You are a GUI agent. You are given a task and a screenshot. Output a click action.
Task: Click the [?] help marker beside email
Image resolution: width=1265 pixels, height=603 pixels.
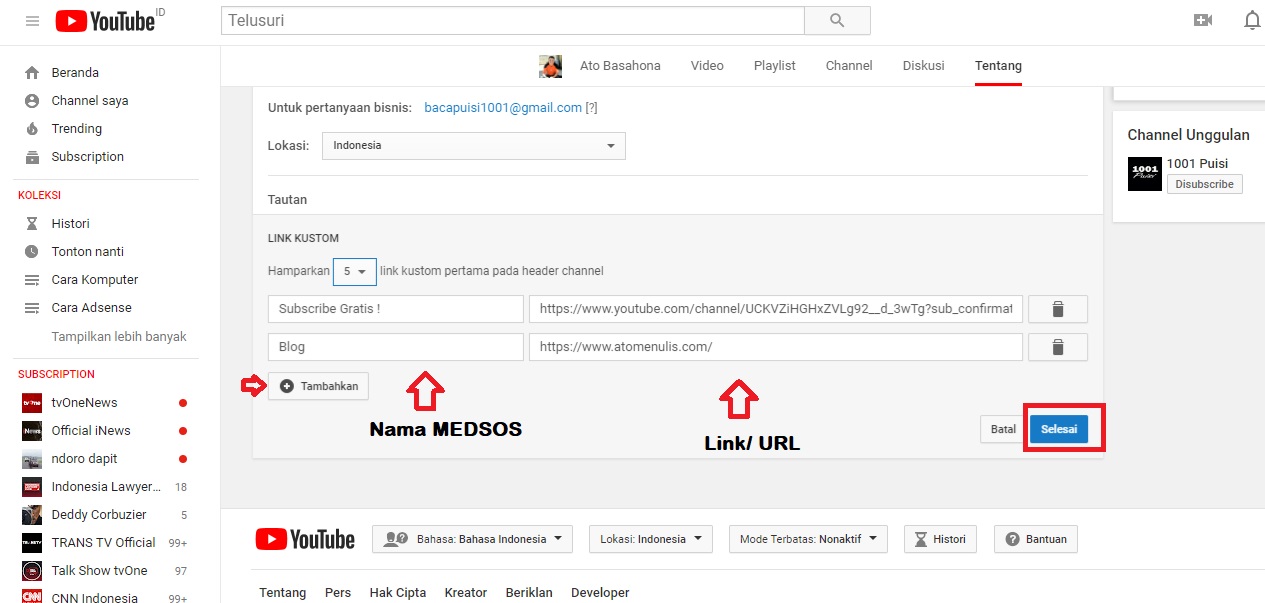click(x=592, y=108)
